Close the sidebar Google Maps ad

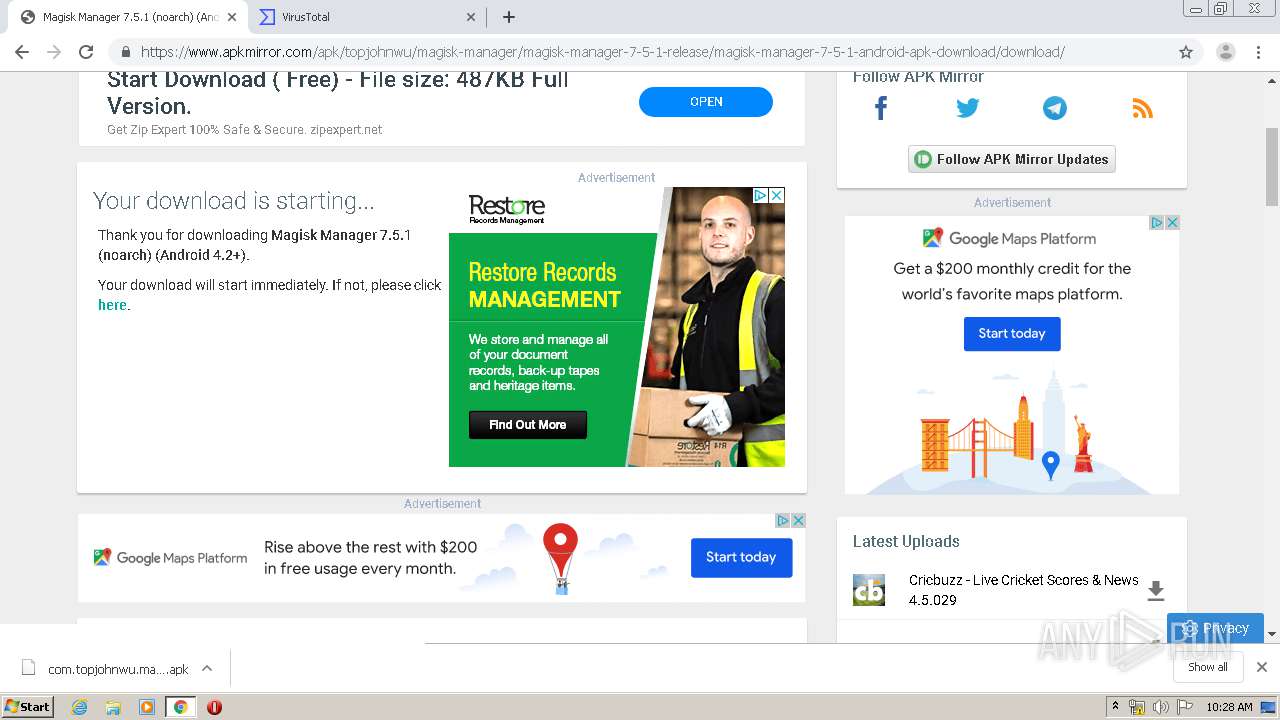1172,222
